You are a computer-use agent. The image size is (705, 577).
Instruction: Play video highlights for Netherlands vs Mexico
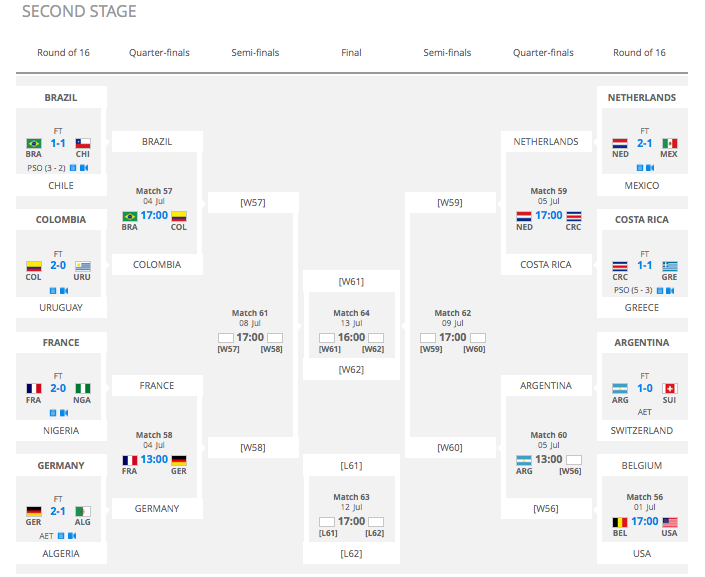[x=650, y=168]
